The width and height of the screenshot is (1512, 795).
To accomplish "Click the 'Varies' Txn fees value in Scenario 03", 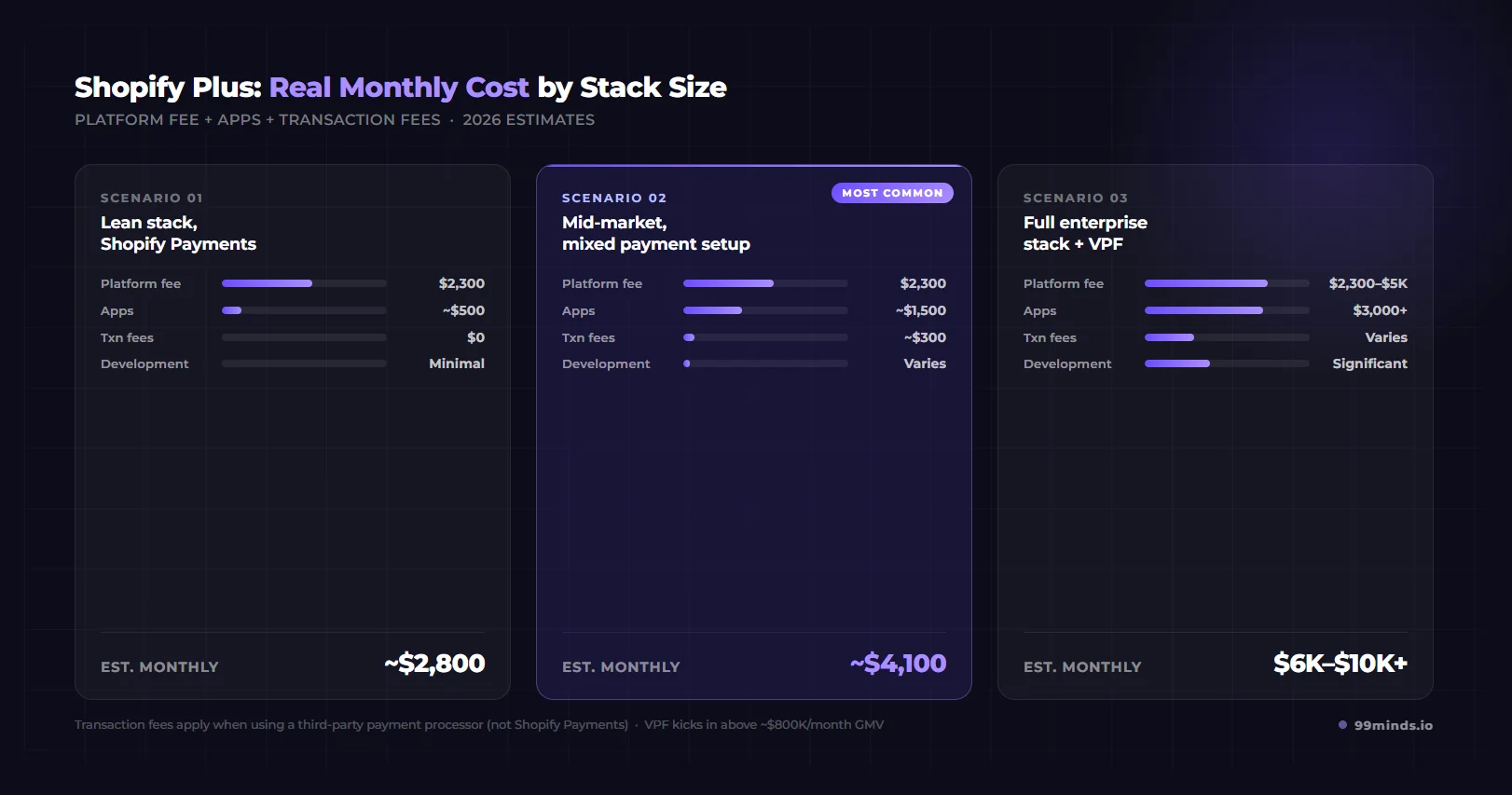I will (1386, 337).
